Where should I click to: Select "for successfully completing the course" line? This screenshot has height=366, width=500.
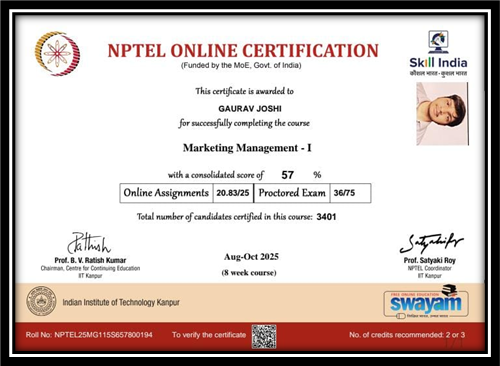coord(244,123)
